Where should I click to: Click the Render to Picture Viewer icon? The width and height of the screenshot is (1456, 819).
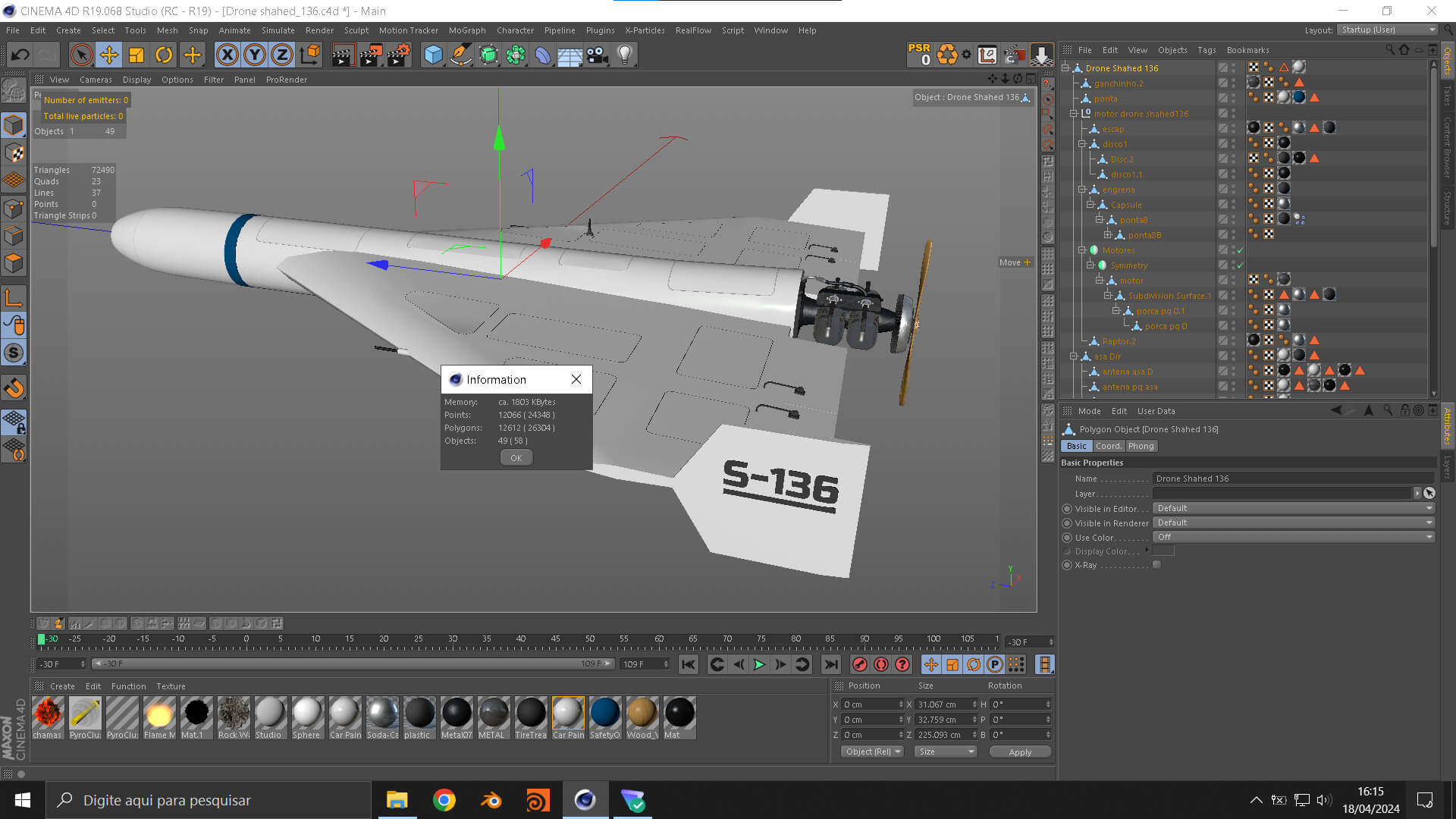(370, 55)
